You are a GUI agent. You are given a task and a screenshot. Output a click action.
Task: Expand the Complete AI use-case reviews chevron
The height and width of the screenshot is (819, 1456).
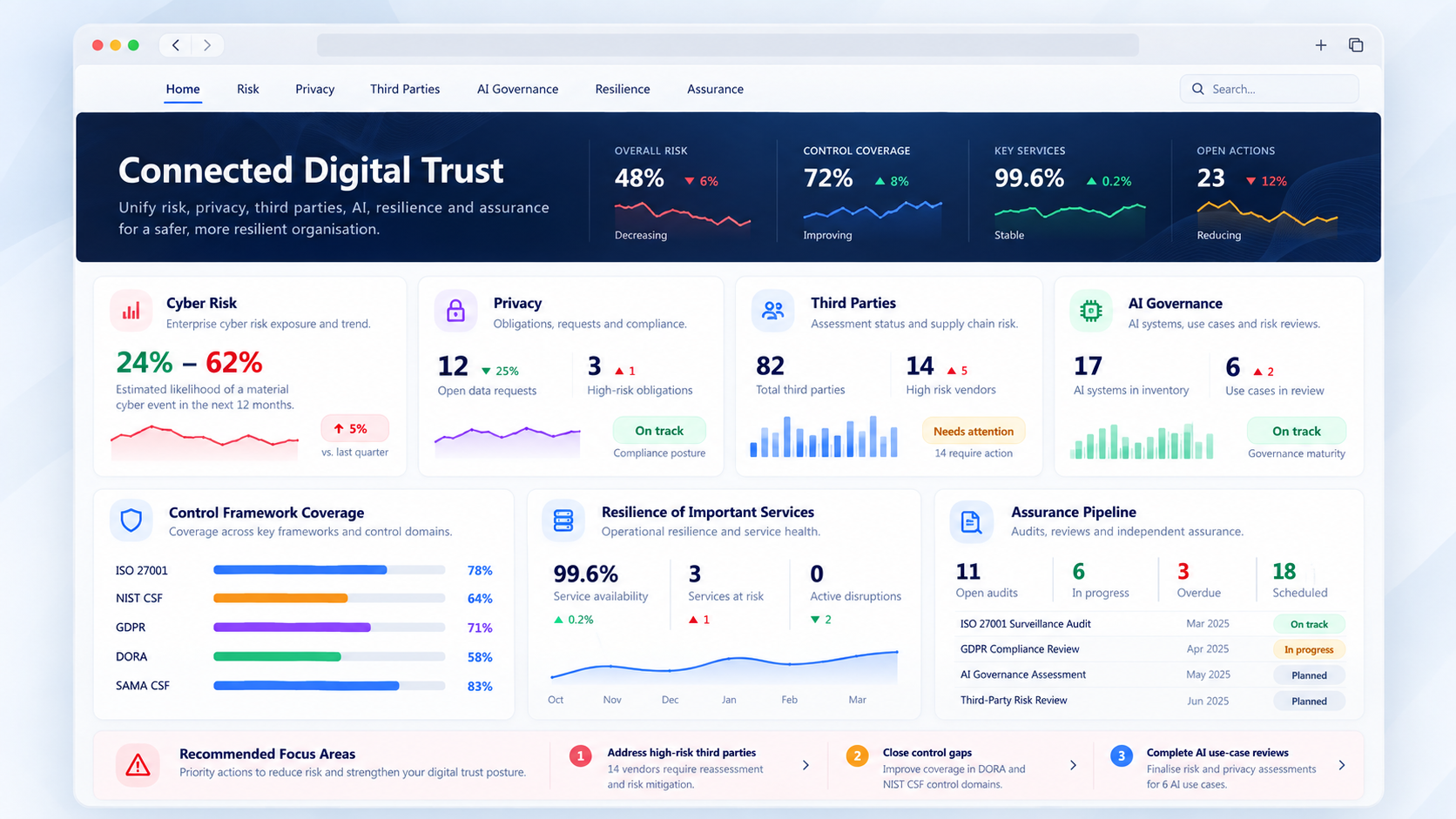point(1342,765)
